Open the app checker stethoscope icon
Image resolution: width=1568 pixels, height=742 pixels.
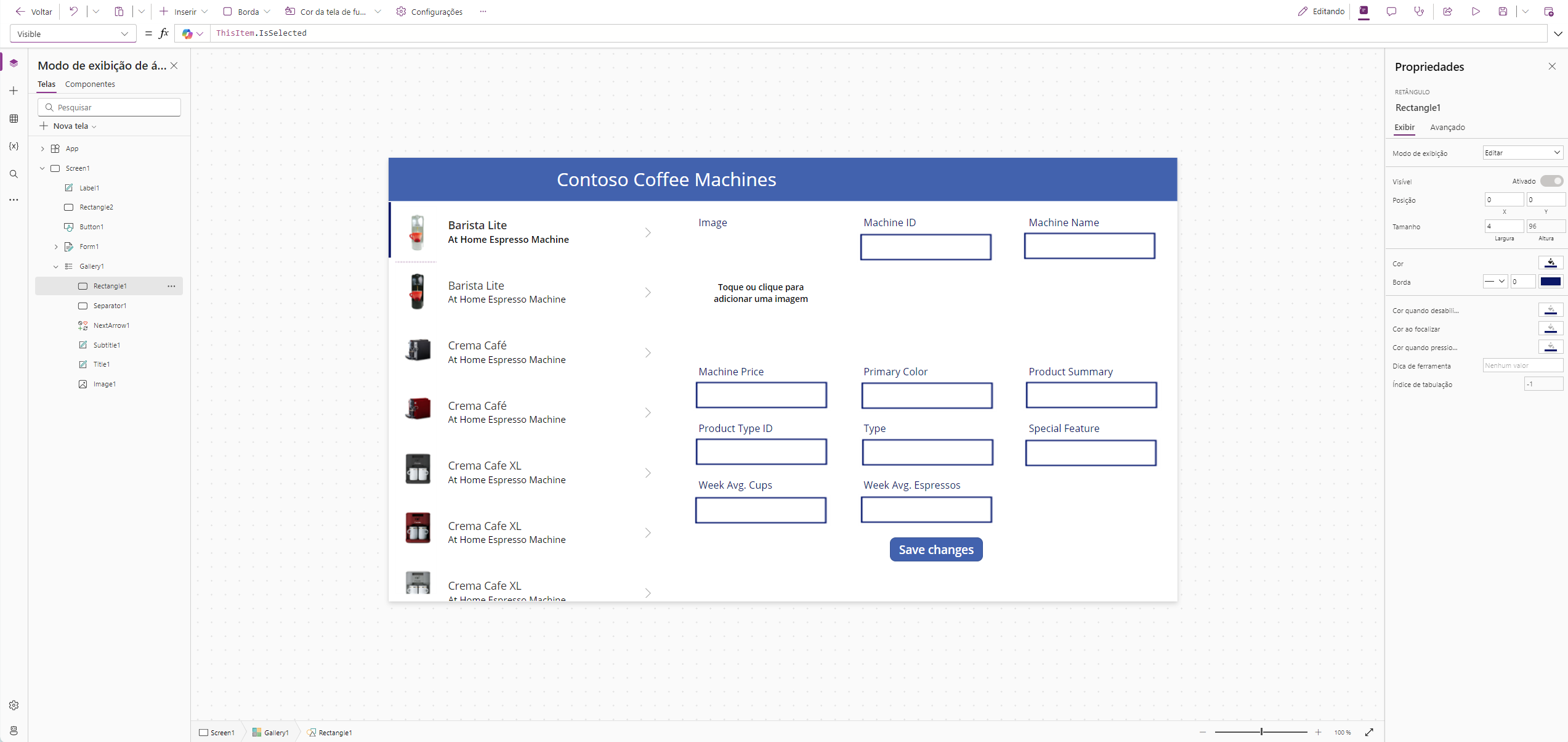[1419, 12]
